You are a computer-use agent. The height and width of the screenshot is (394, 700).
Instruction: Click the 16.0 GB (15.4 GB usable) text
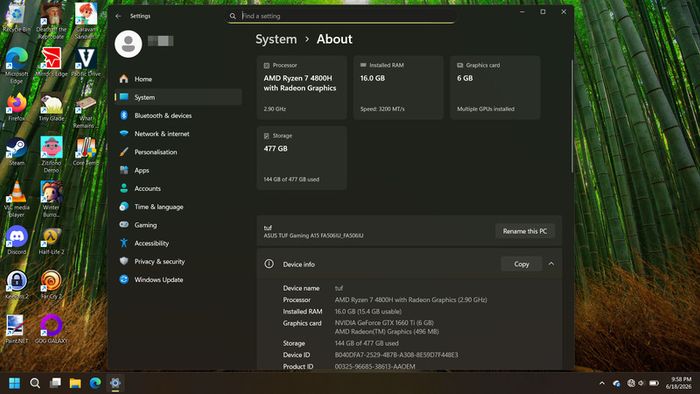[x=368, y=311]
